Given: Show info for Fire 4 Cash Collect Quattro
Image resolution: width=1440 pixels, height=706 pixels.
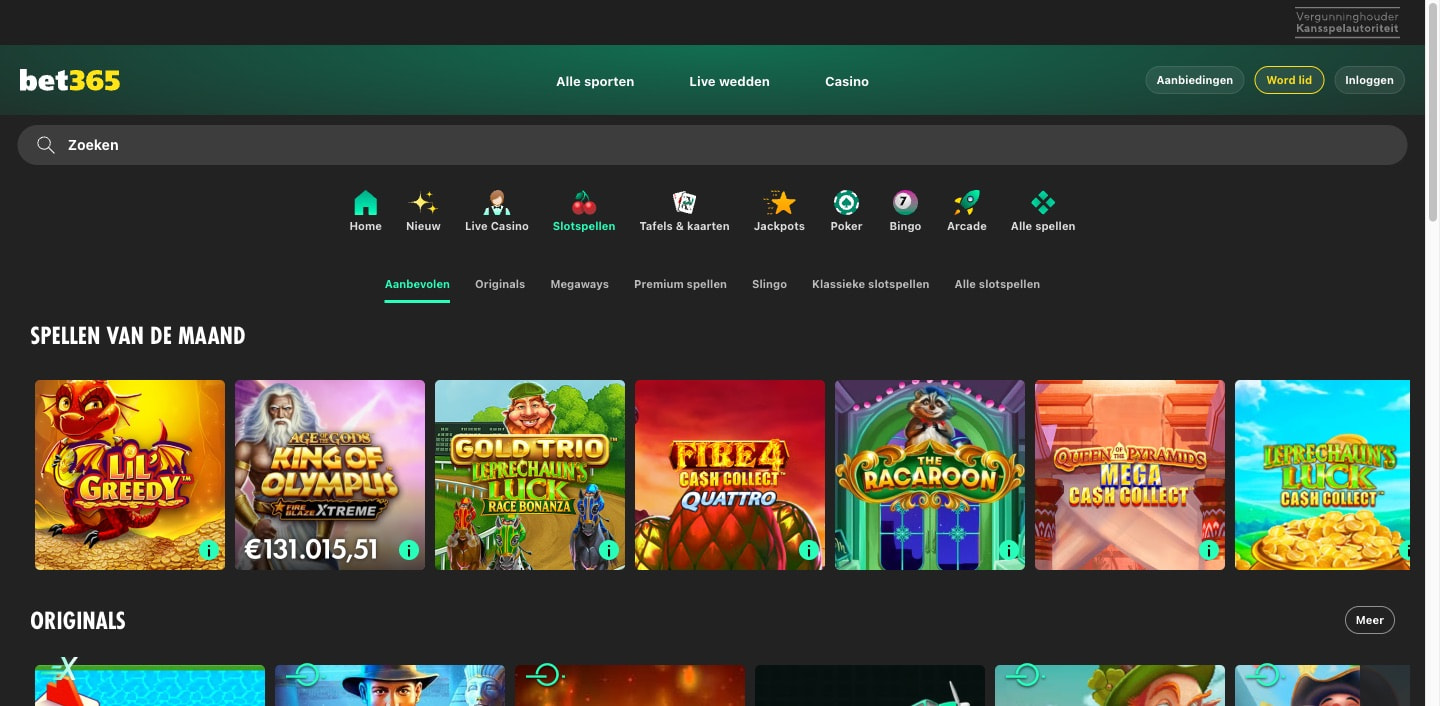Looking at the screenshot, I should click(808, 550).
